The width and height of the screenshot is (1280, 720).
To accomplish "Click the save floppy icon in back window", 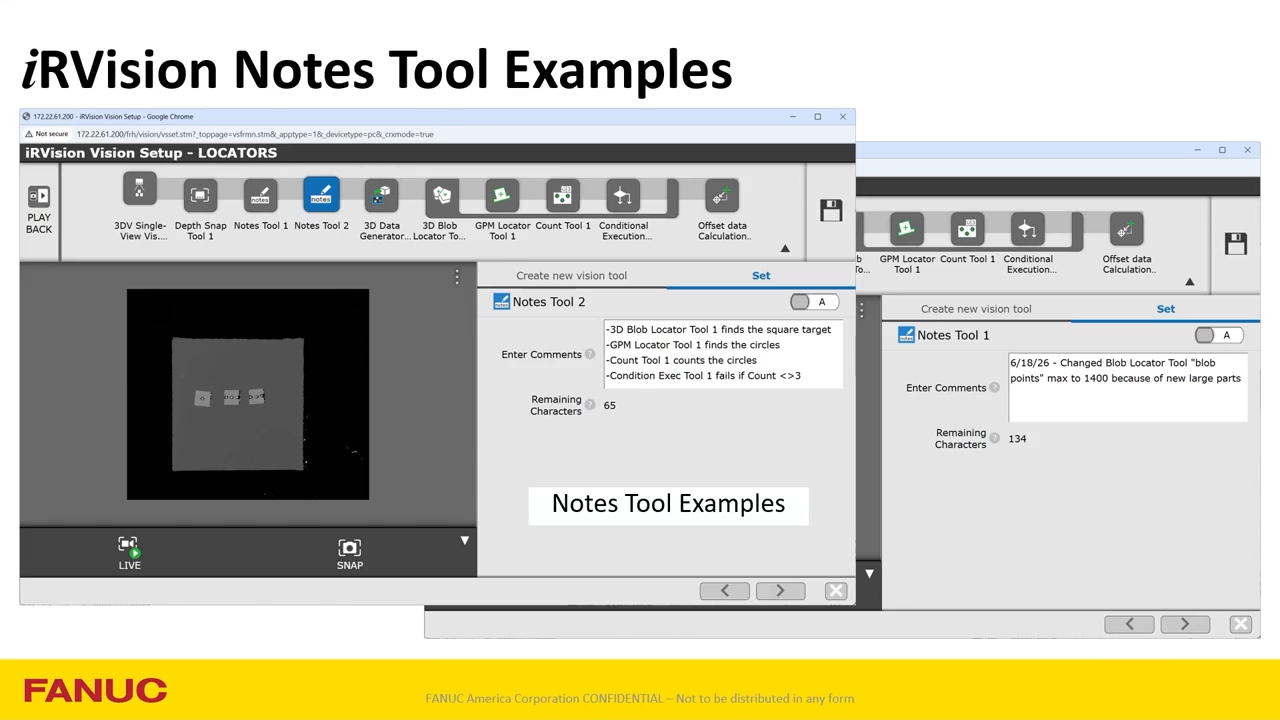I will [x=1235, y=243].
